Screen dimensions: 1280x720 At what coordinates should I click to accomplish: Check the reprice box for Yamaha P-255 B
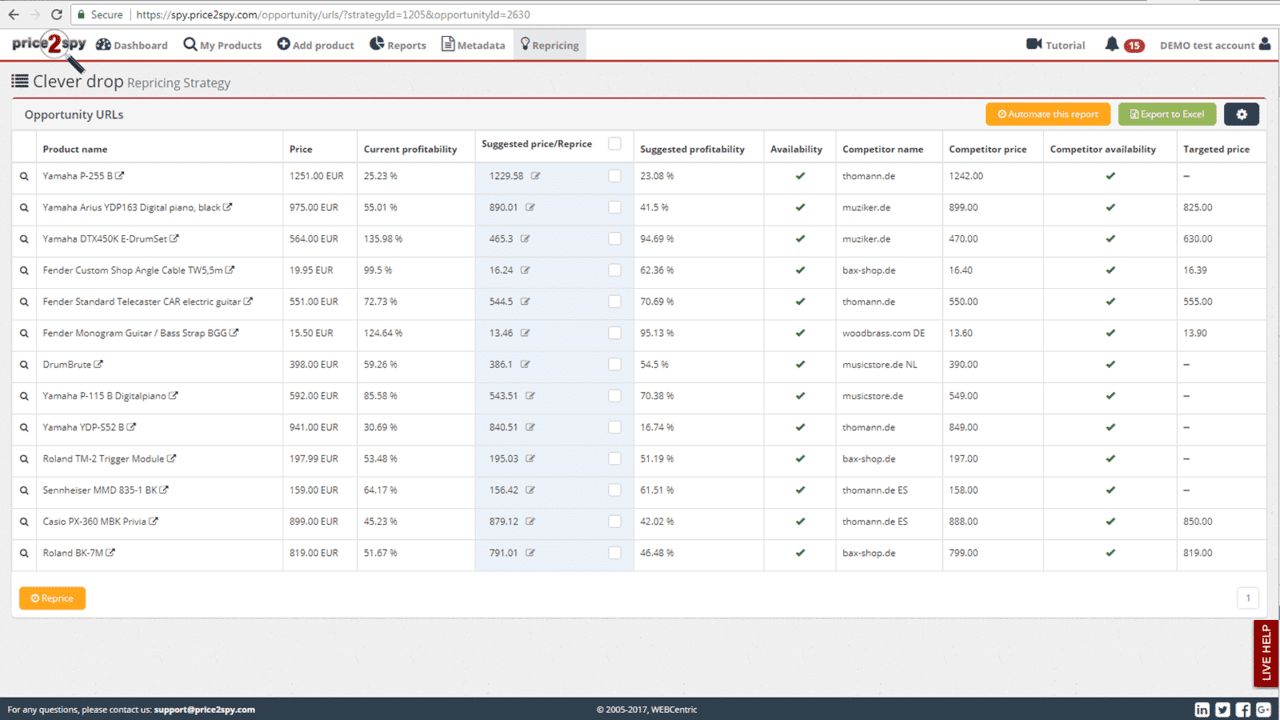[614, 176]
